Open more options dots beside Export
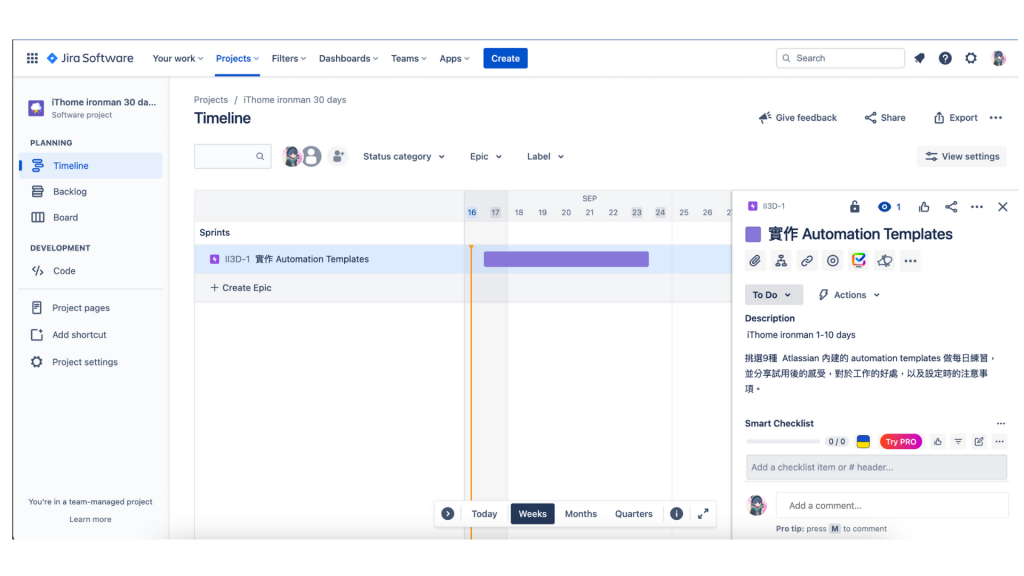The image size is (1024, 576). pyautogui.click(x=995, y=118)
